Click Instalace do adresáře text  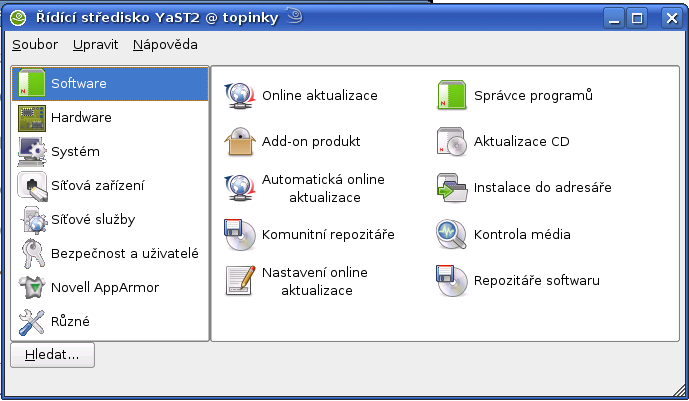542,188
